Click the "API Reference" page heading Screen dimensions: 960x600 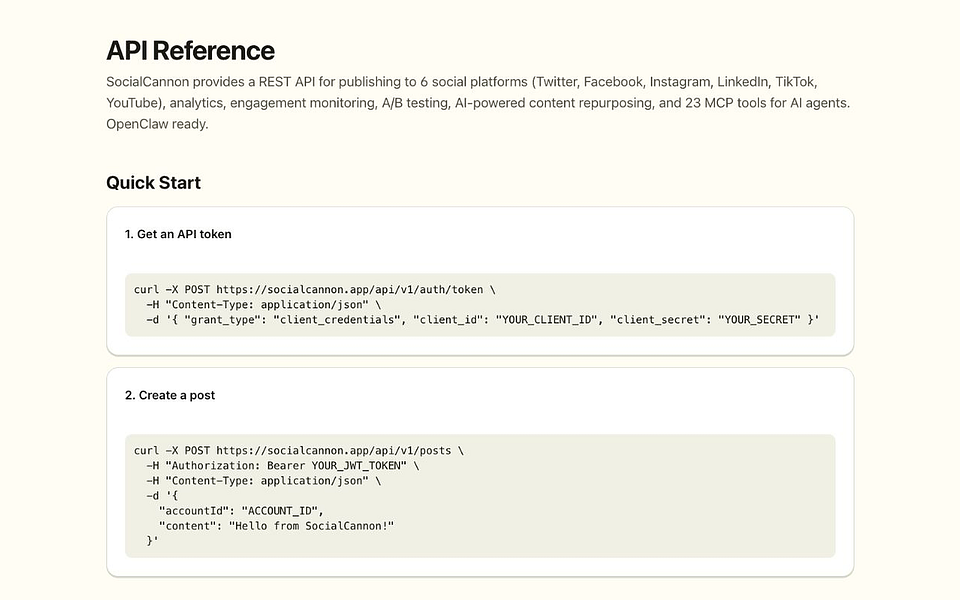(190, 51)
